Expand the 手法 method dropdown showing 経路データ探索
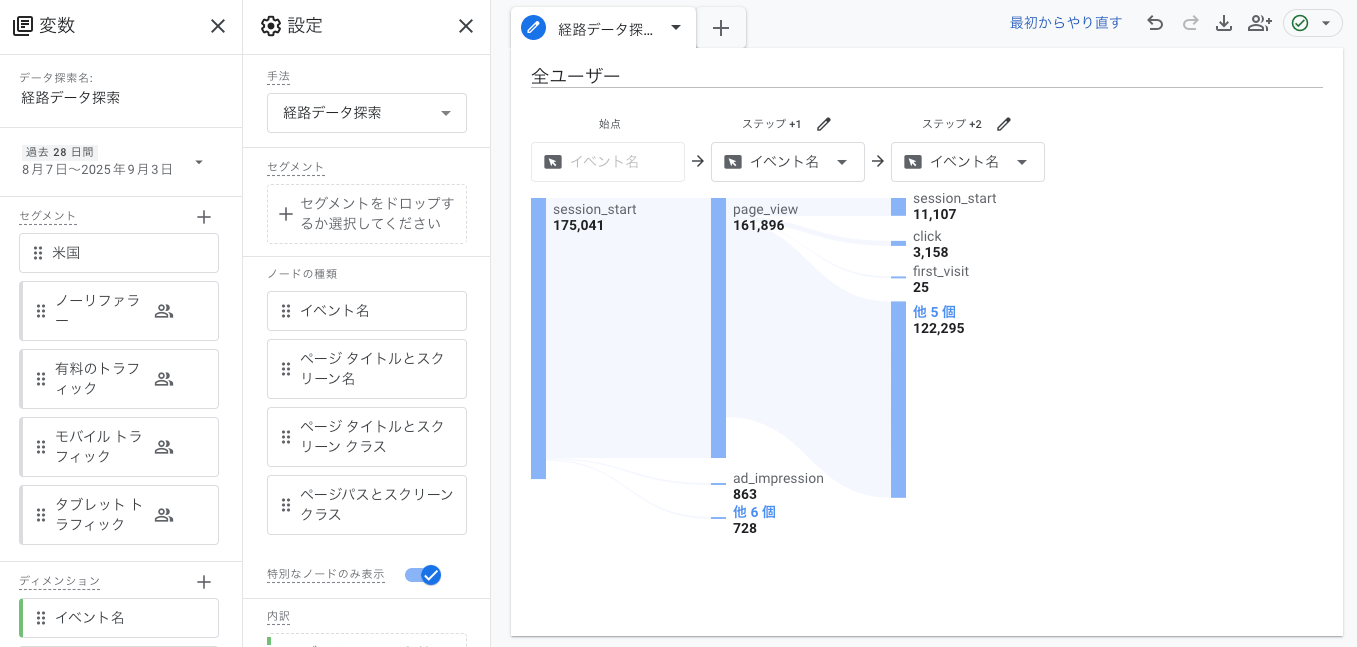 366,113
